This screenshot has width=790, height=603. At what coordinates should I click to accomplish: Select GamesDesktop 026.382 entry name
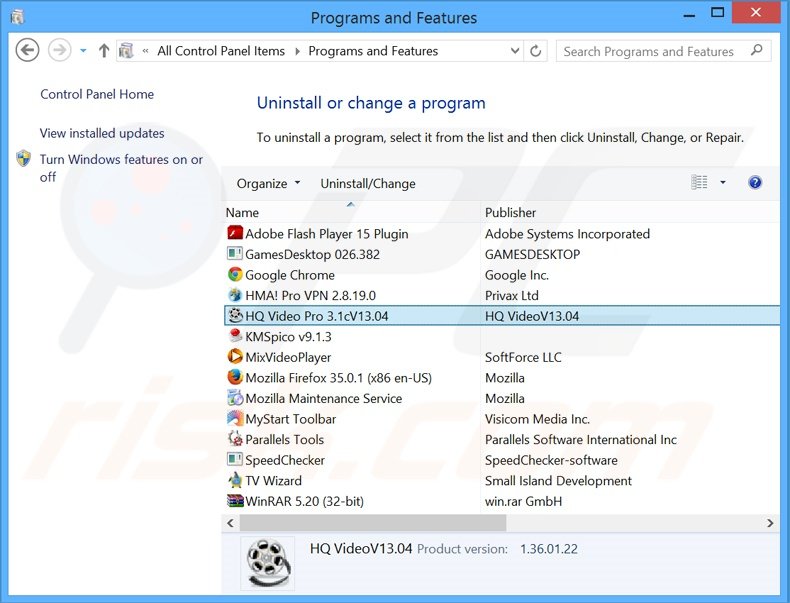click(312, 254)
